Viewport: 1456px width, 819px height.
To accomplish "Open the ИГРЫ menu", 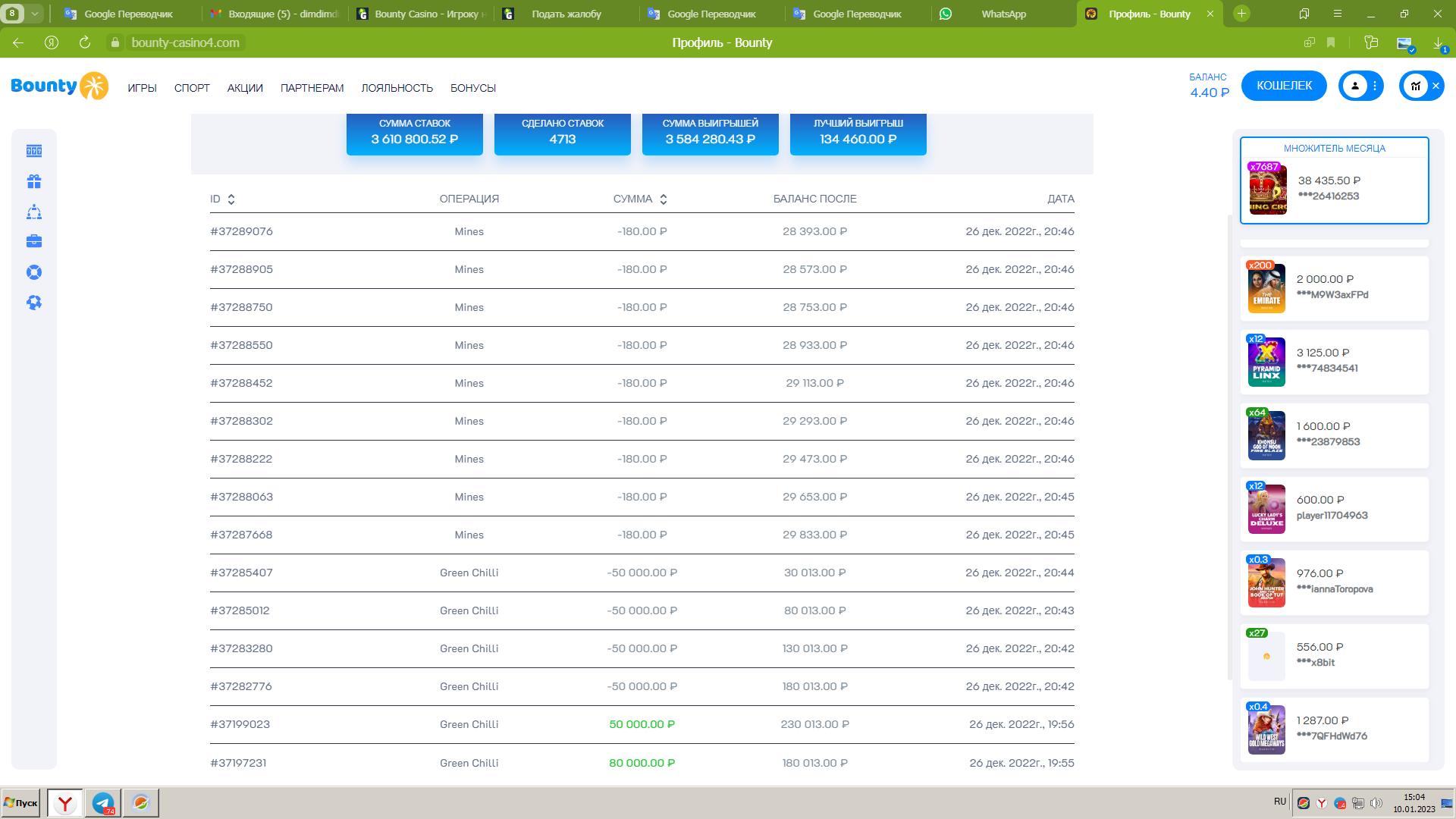I will [x=142, y=88].
